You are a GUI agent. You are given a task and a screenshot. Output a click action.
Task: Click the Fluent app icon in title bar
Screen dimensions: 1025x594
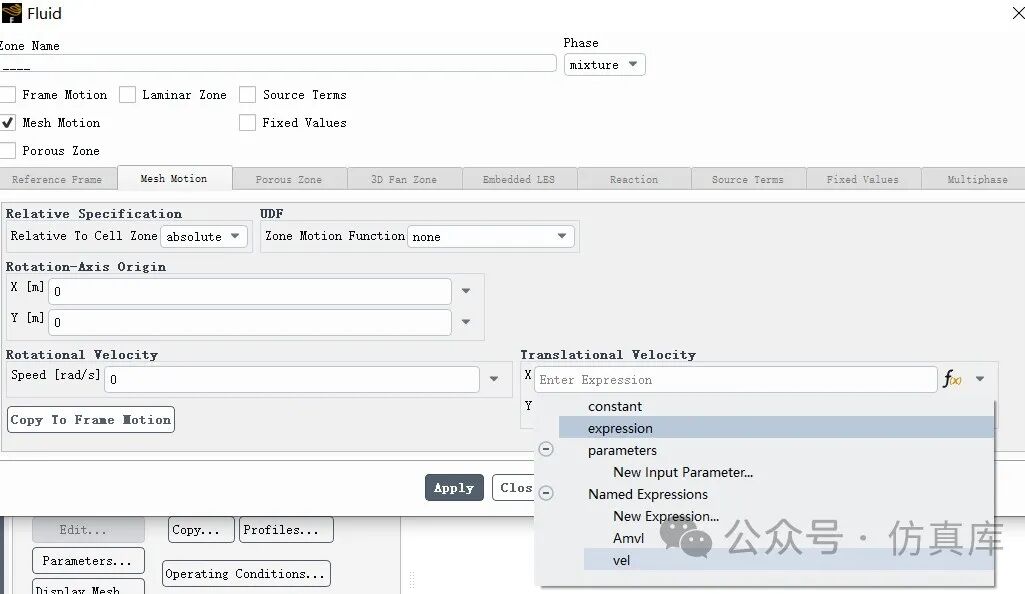(x=12, y=12)
